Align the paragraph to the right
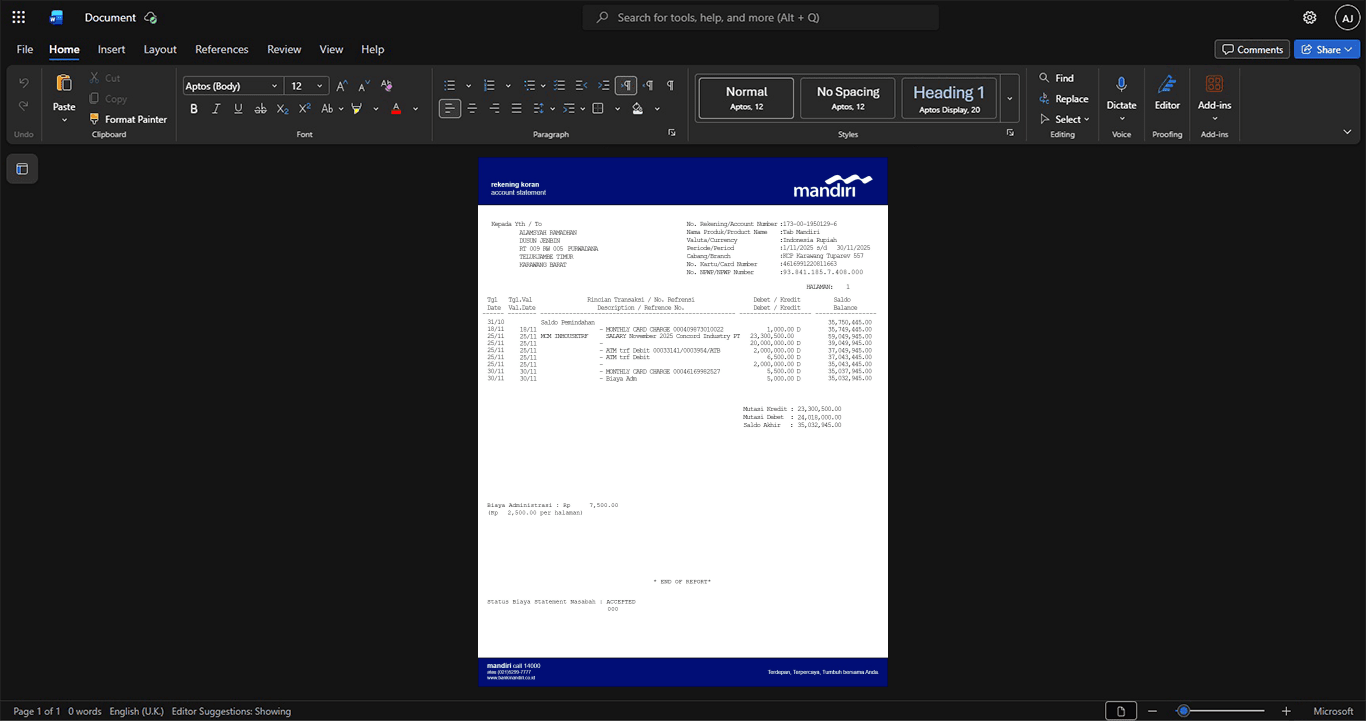The height and width of the screenshot is (721, 1366). (x=494, y=108)
